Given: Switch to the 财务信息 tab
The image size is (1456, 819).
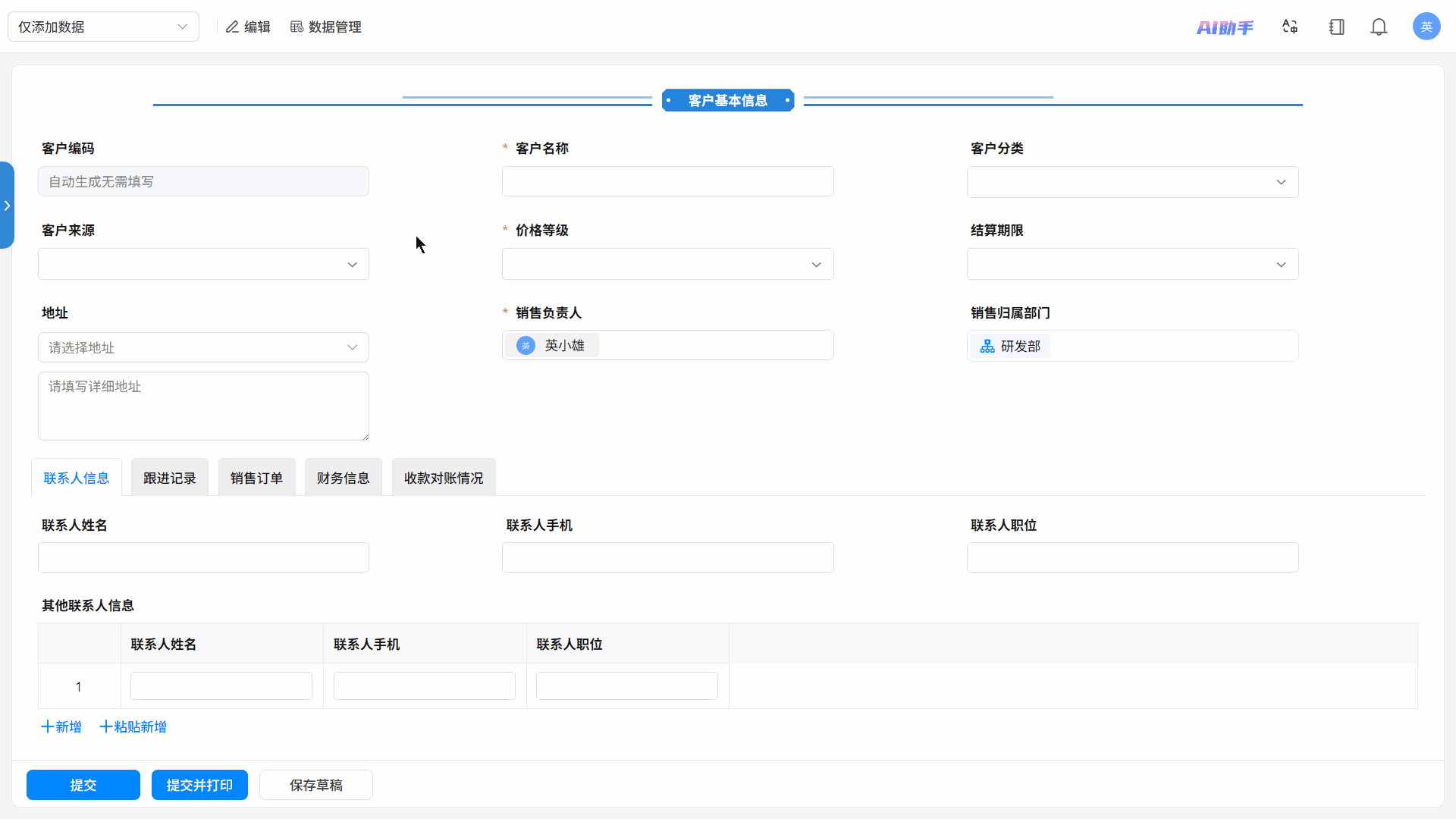Looking at the screenshot, I should click(344, 478).
